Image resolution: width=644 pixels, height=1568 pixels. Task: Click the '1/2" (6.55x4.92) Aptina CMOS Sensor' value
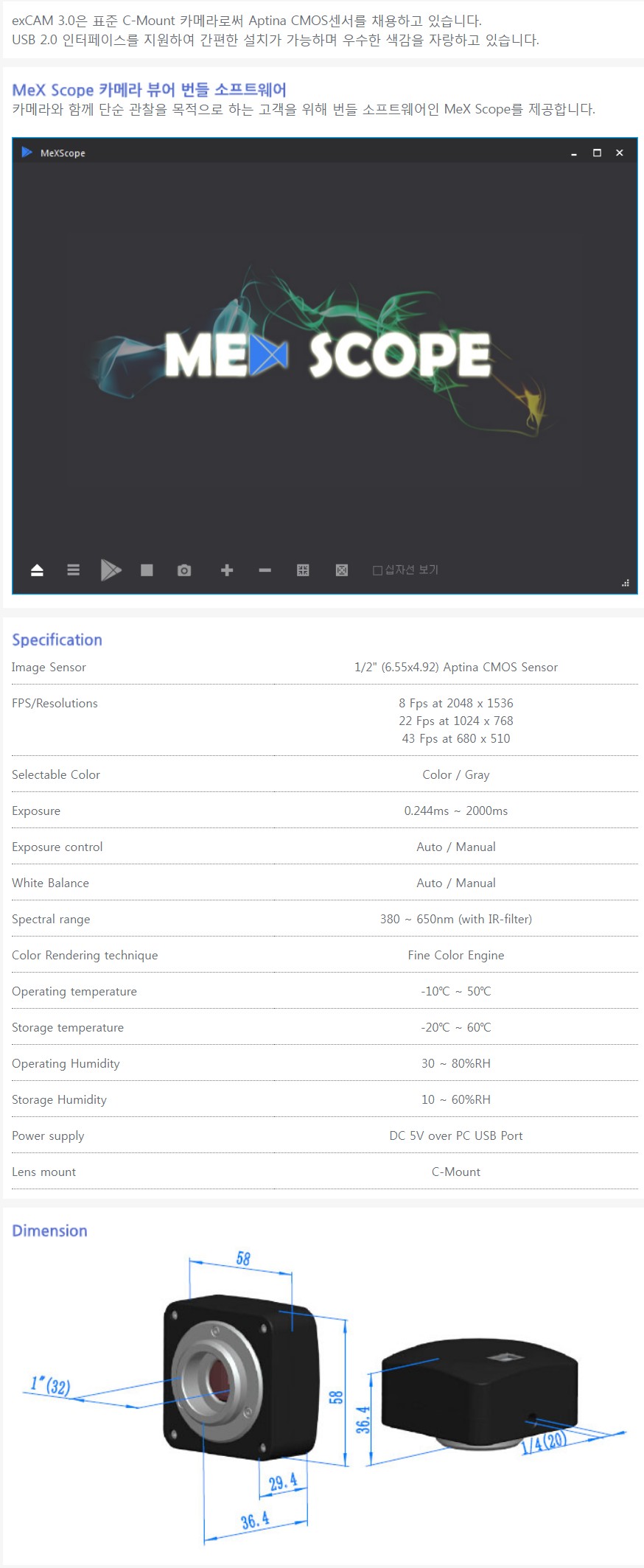point(456,667)
